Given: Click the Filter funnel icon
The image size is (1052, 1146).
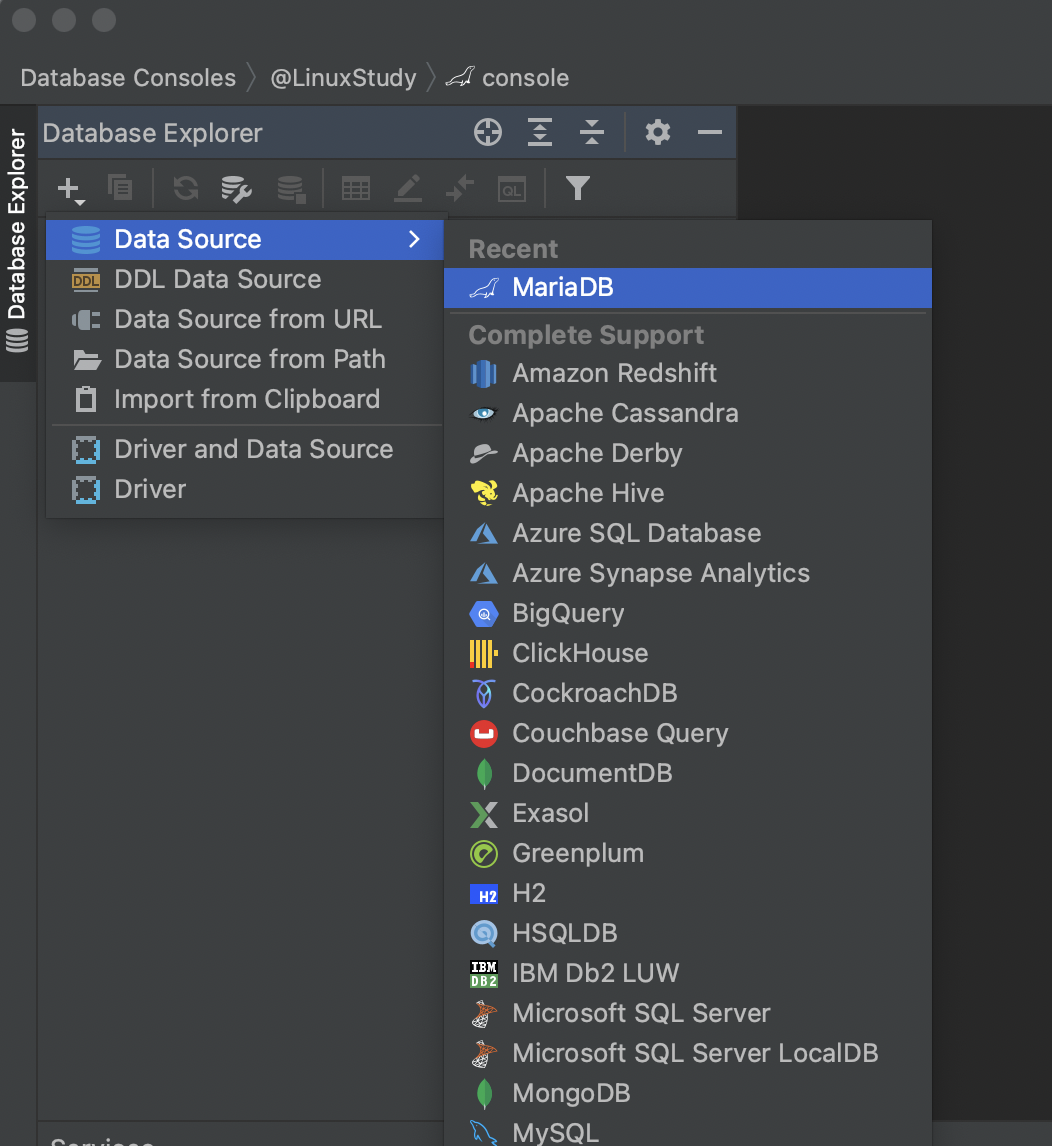Looking at the screenshot, I should click(578, 189).
